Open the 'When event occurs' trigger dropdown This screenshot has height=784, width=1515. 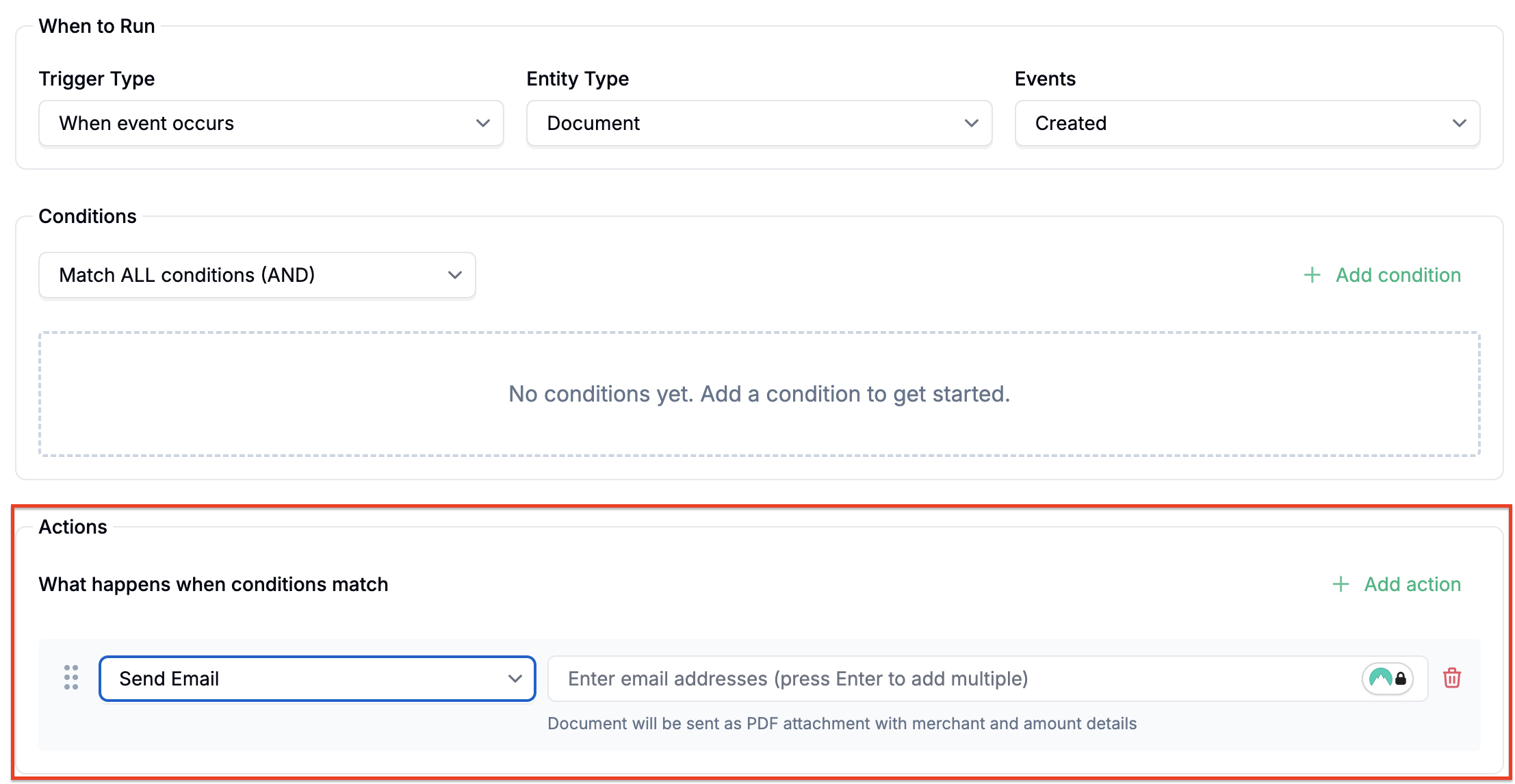point(270,123)
